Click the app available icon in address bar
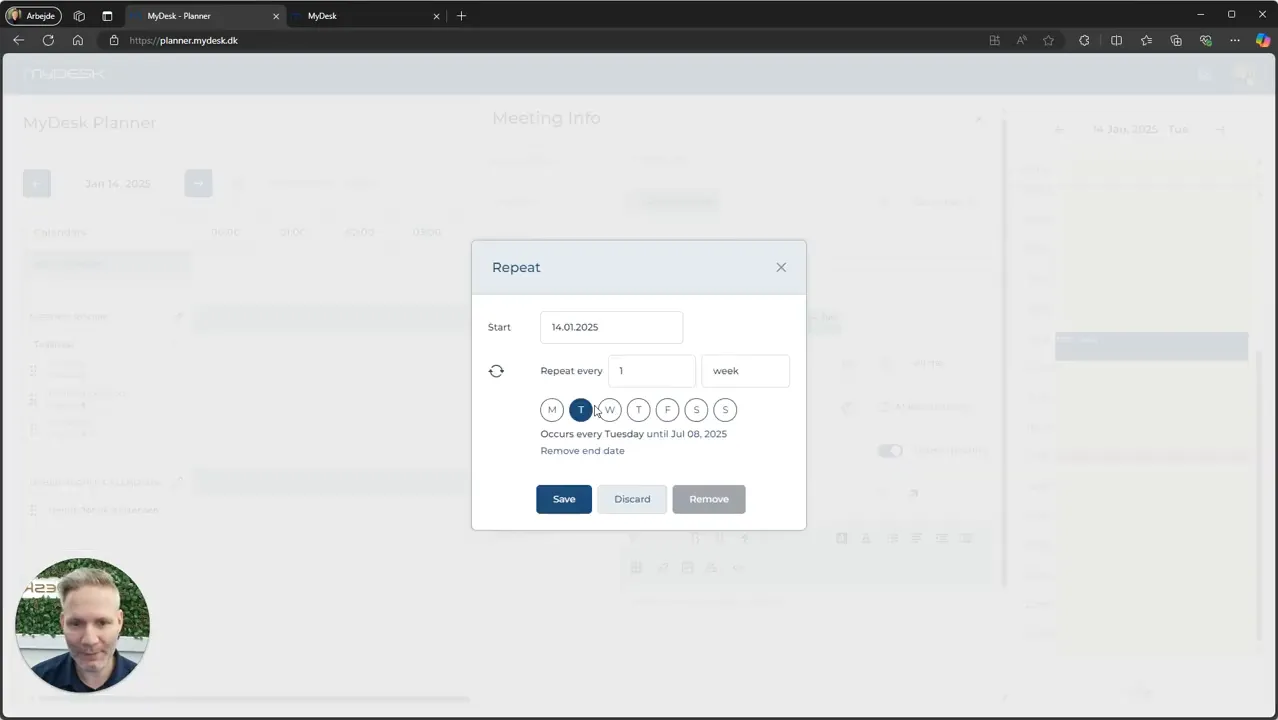 tap(994, 40)
